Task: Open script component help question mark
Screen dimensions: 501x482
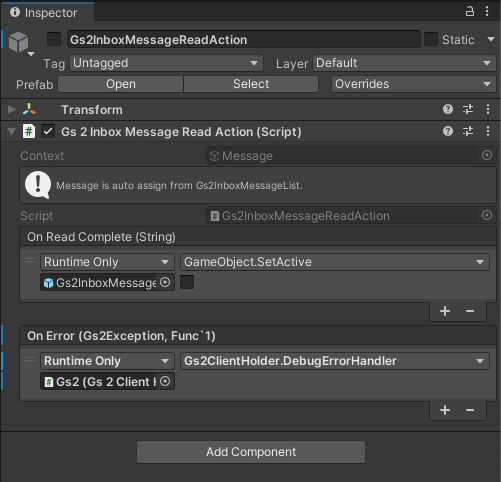Action: click(448, 131)
